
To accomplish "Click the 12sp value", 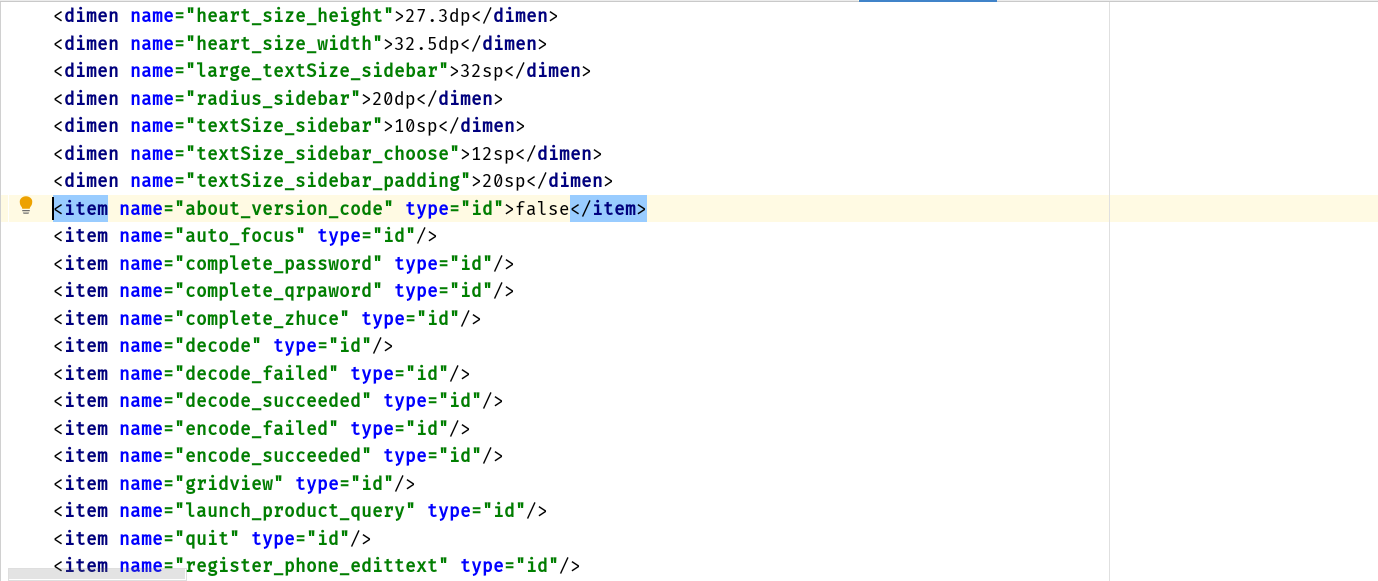I will [493, 154].
